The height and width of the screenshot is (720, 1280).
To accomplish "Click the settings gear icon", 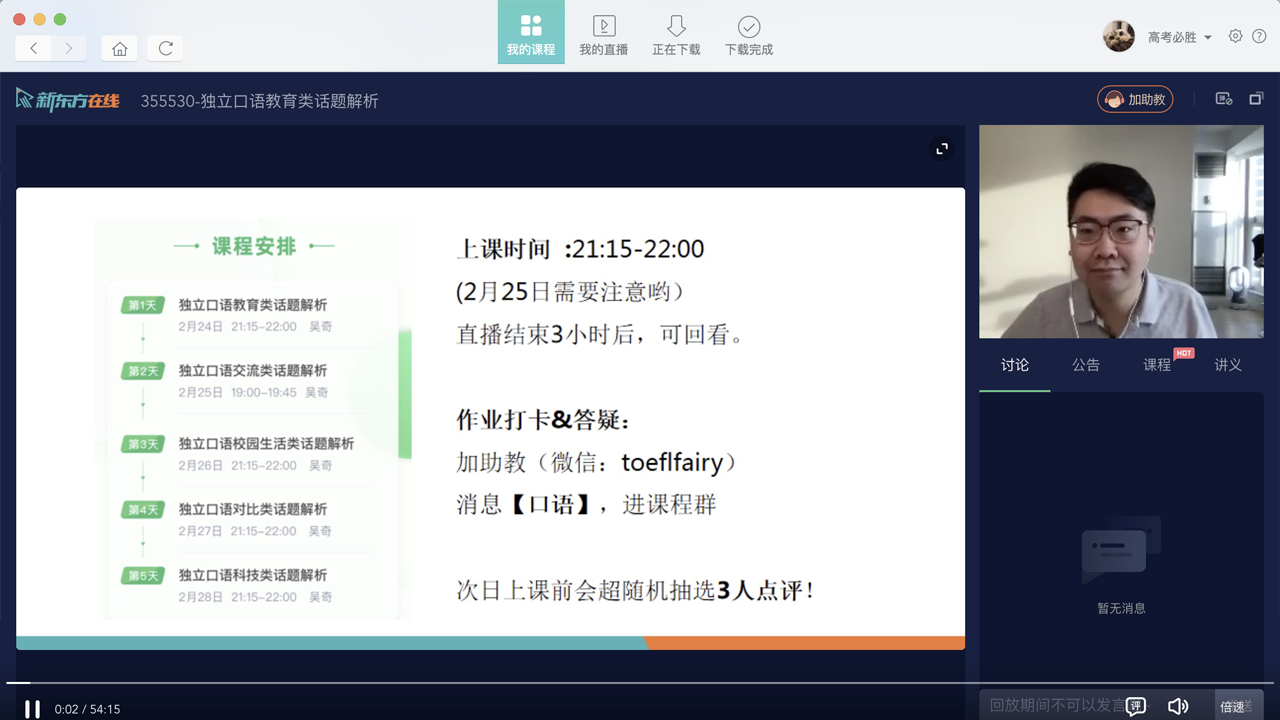I will pos(1235,36).
